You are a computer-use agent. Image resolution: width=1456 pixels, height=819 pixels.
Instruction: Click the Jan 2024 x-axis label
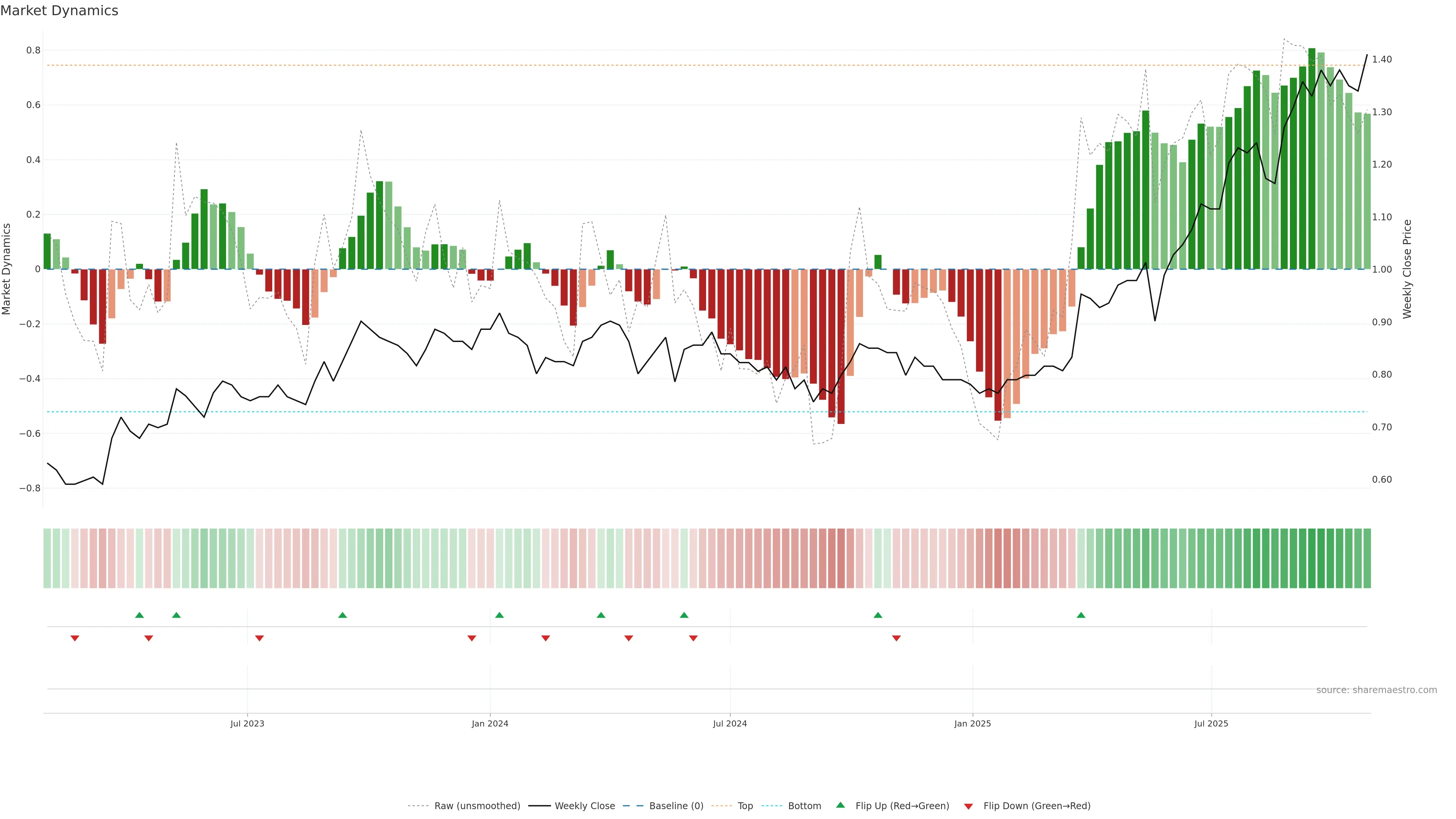point(490,723)
